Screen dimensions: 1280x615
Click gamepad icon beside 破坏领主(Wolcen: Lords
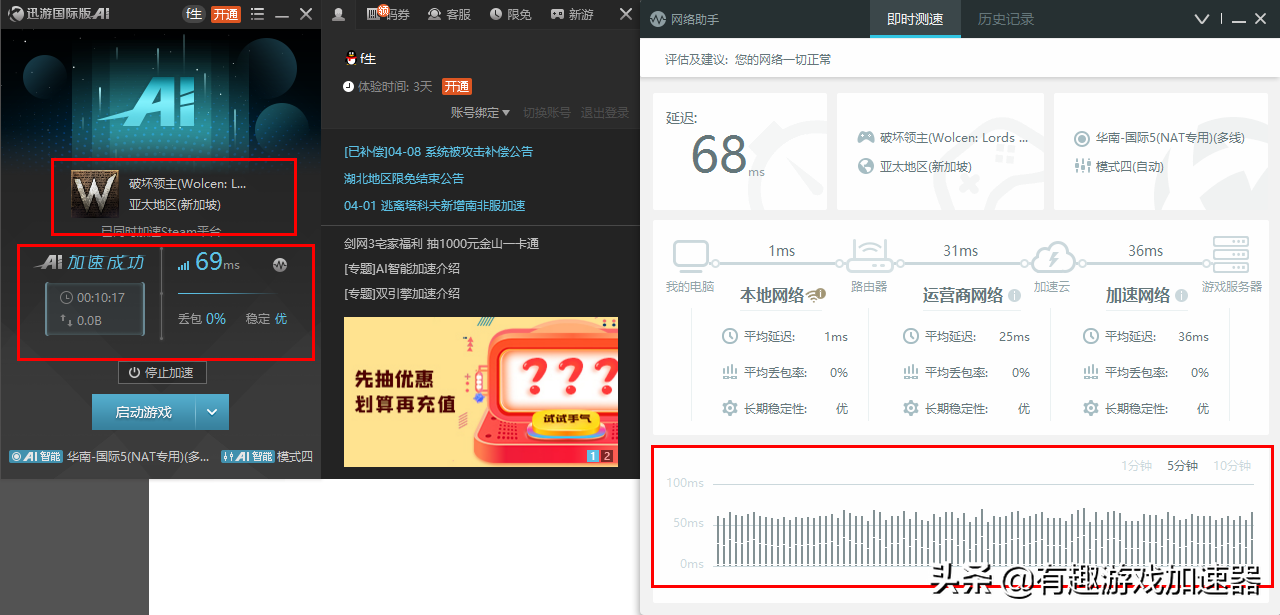pos(866,137)
